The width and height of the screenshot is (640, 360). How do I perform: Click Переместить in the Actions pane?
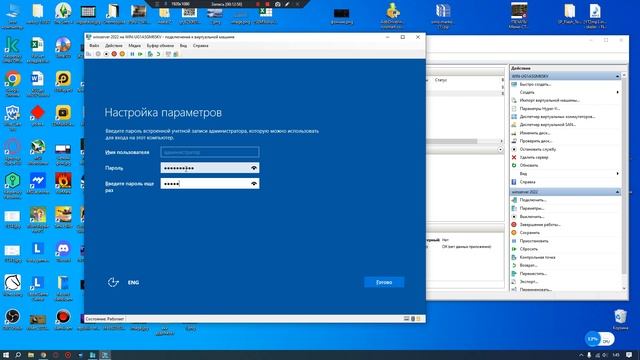[533, 273]
